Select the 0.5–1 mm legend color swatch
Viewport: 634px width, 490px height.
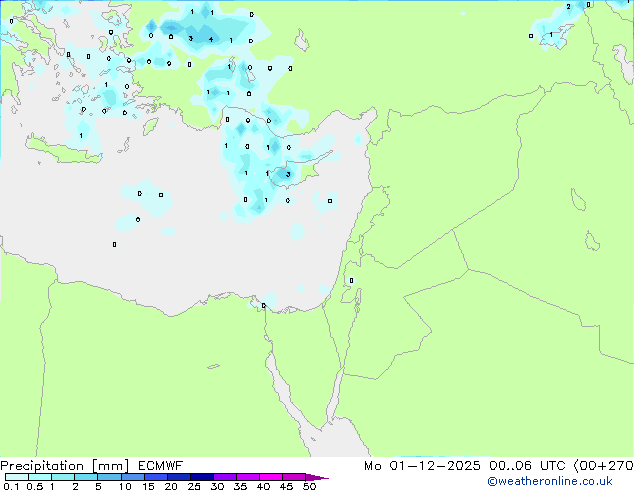[40, 477]
